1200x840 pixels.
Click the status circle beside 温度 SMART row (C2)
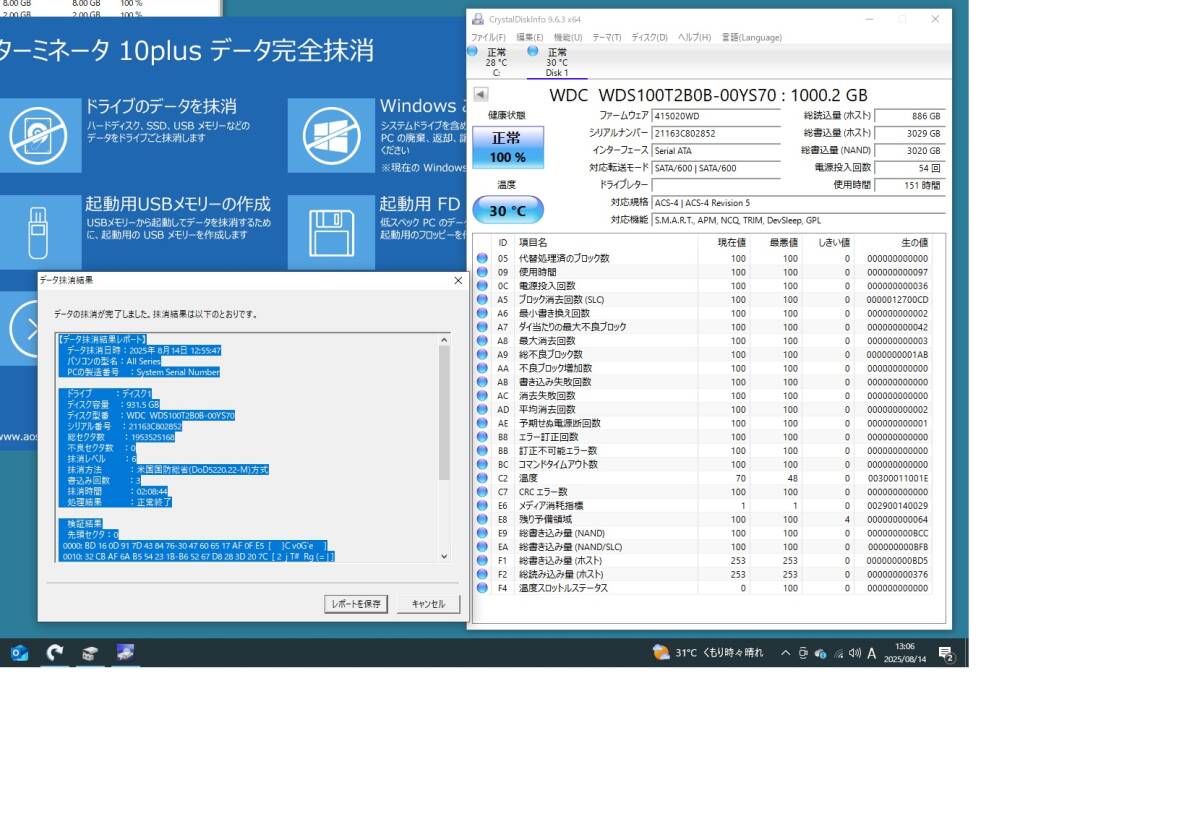tap(482, 478)
